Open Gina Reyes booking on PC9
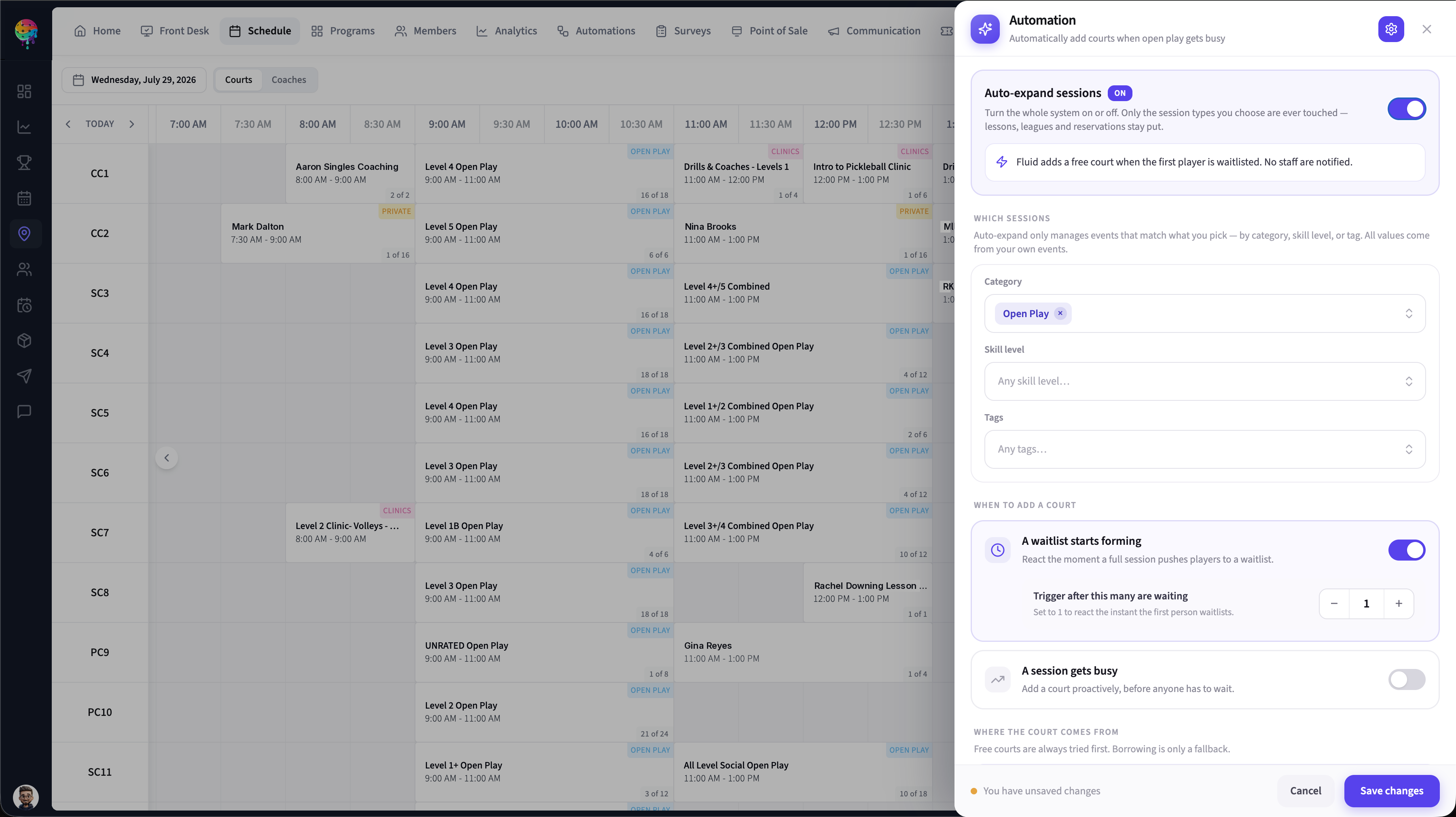The width and height of the screenshot is (1456, 817). [803, 652]
